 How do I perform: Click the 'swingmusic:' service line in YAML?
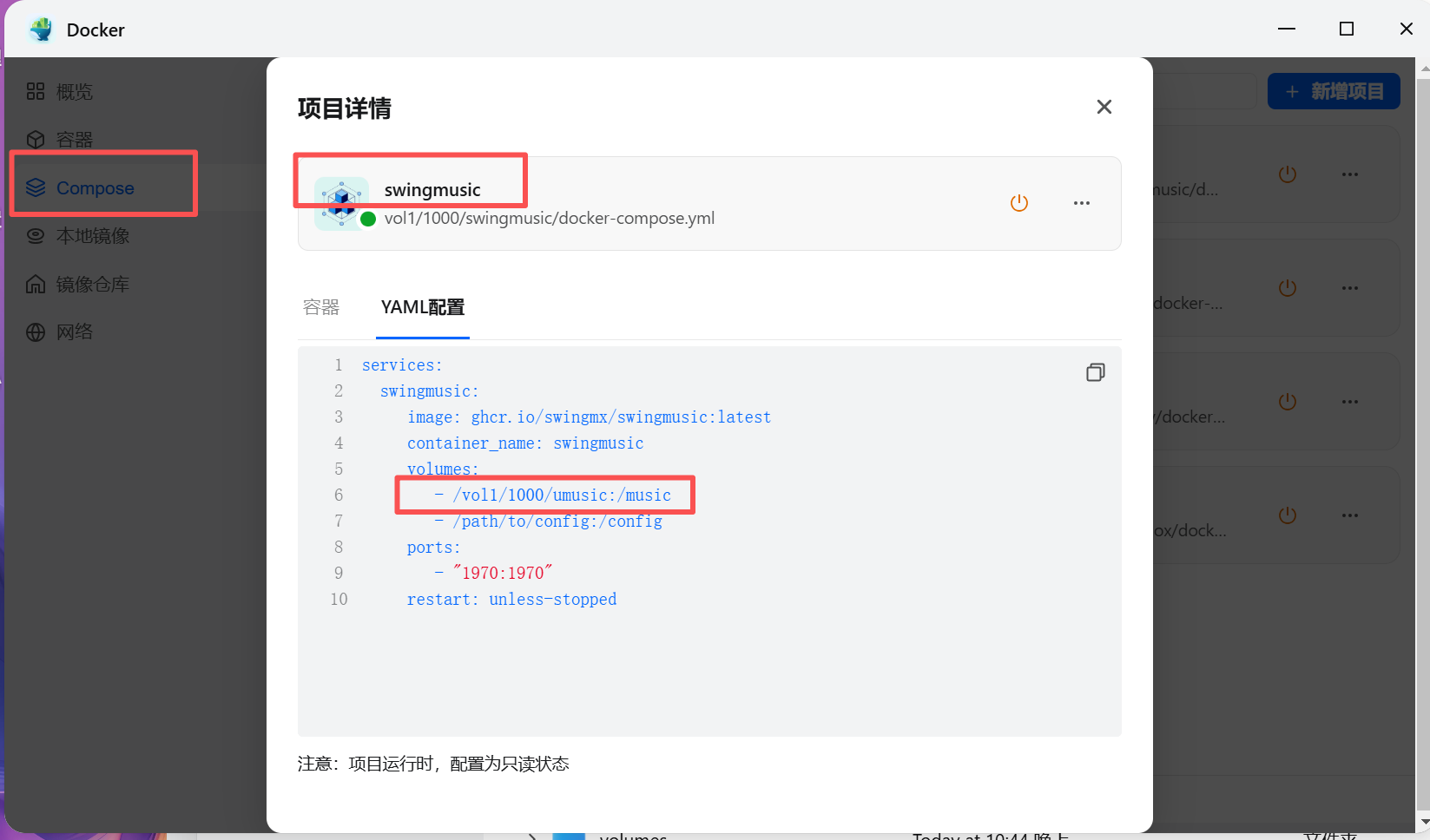(430, 391)
